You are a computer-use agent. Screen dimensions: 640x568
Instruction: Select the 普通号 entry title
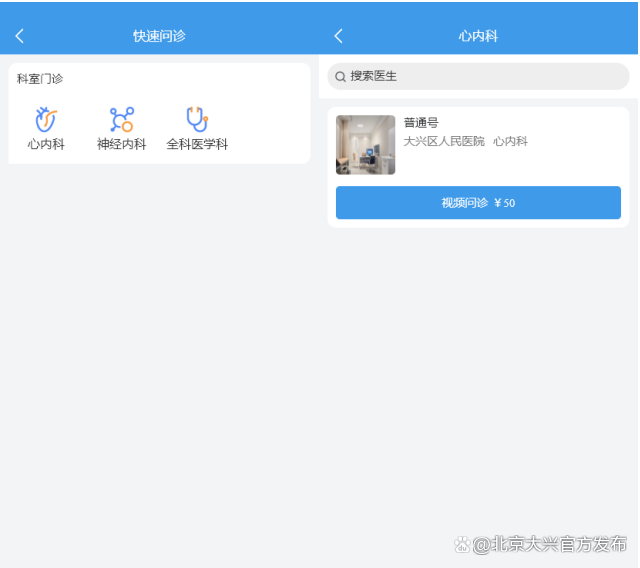pyautogui.click(x=421, y=122)
